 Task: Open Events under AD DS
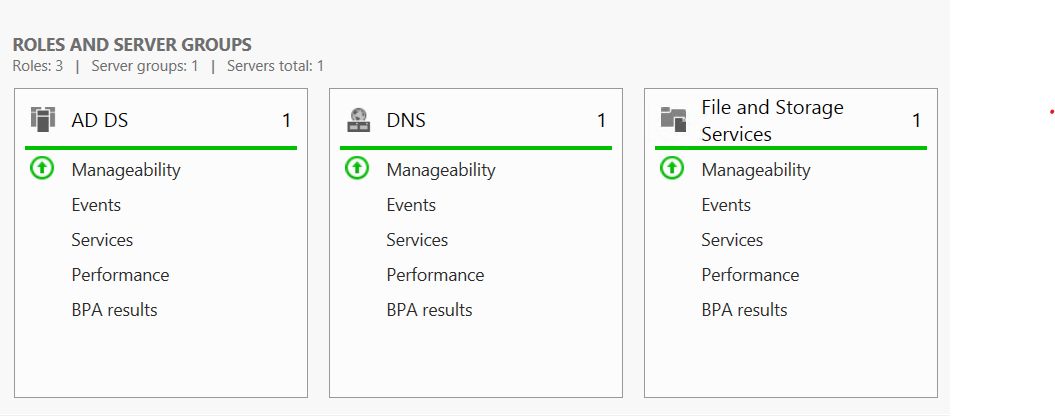96,205
